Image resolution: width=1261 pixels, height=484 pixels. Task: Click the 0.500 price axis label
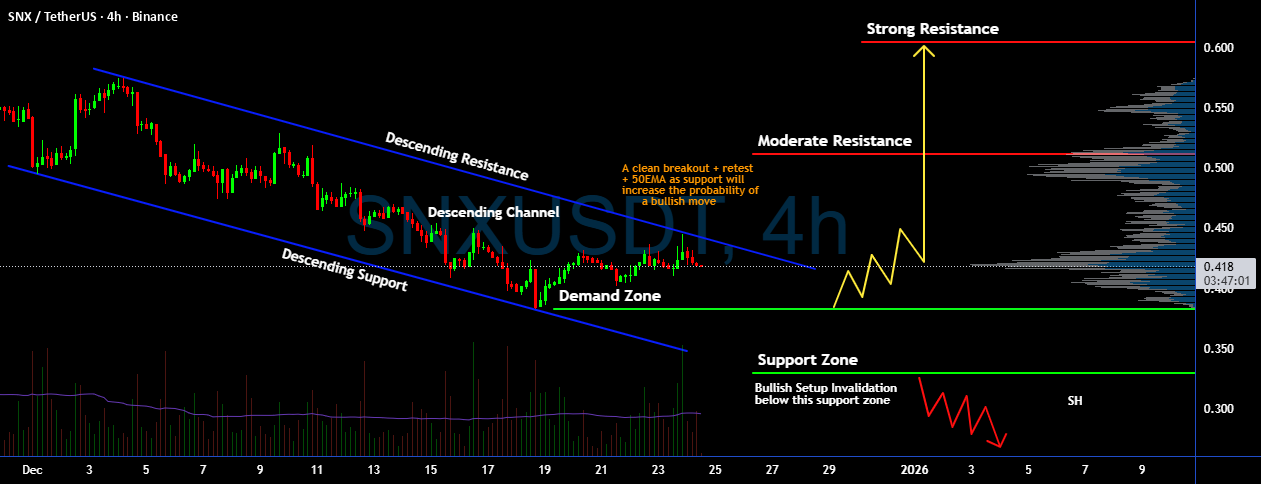(1219, 168)
